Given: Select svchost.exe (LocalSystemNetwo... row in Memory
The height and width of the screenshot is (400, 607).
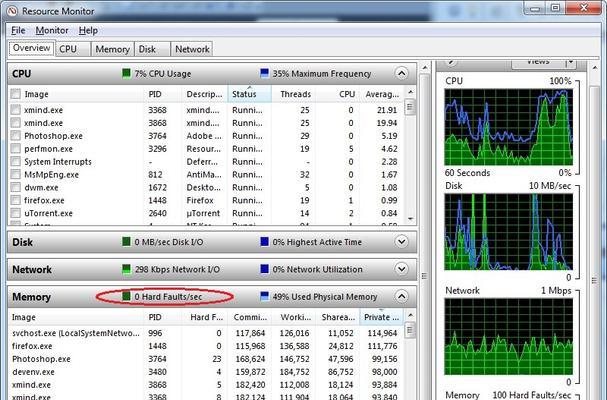Looking at the screenshot, I should click(x=206, y=333).
